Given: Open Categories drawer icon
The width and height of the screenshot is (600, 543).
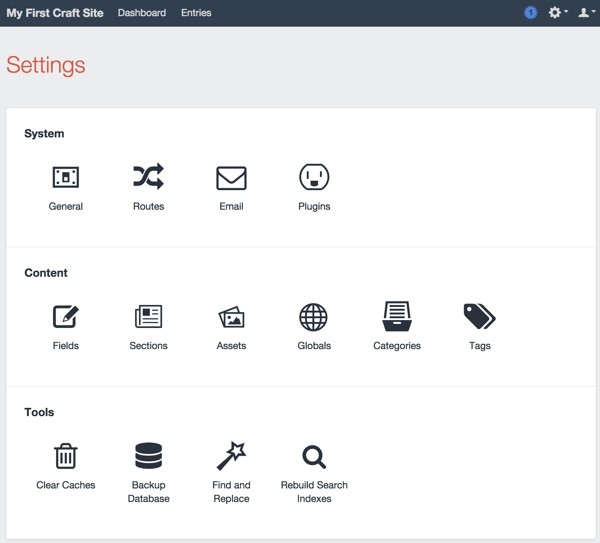Looking at the screenshot, I should click(x=397, y=316).
